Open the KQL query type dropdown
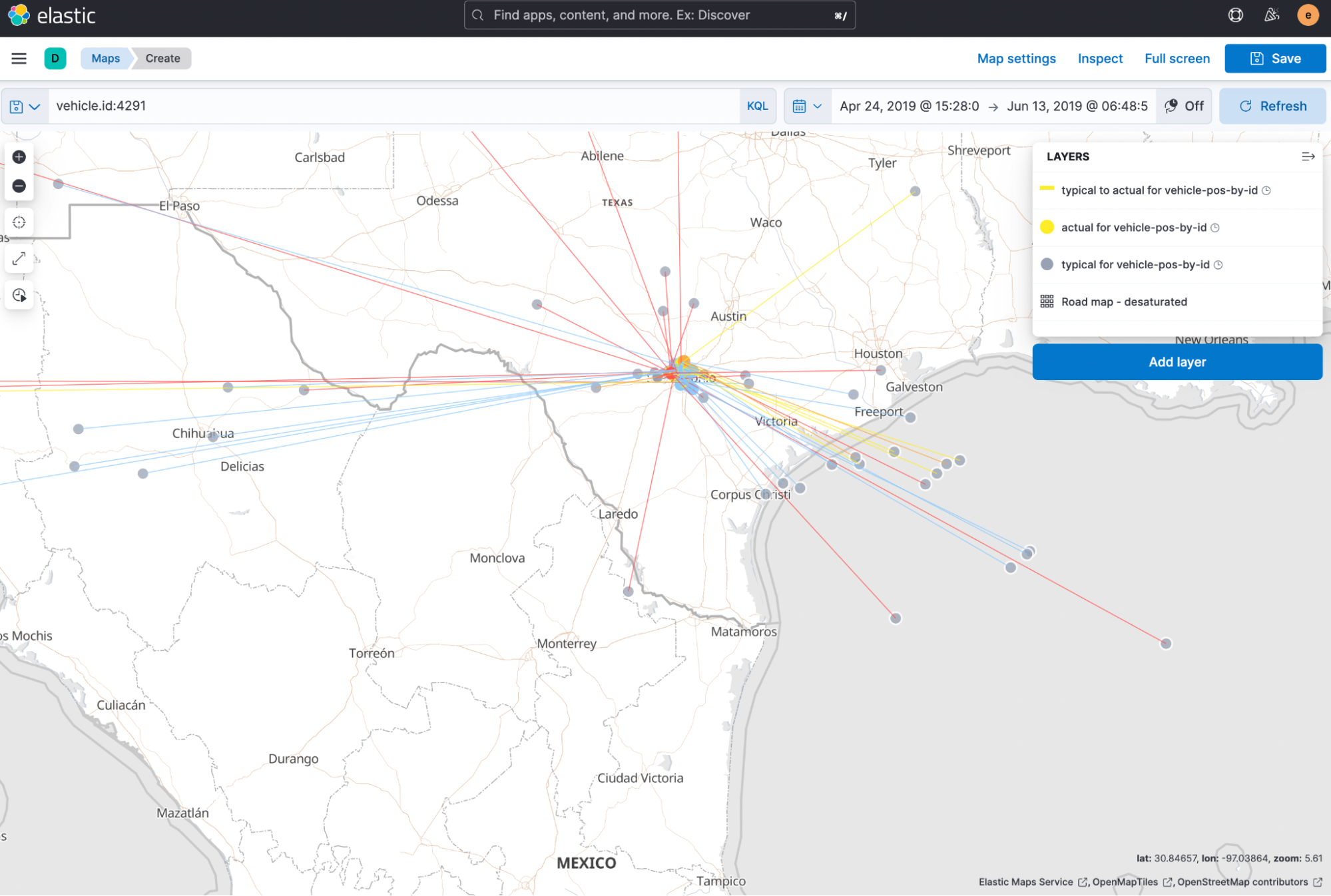This screenshot has height=896, width=1331. click(757, 105)
